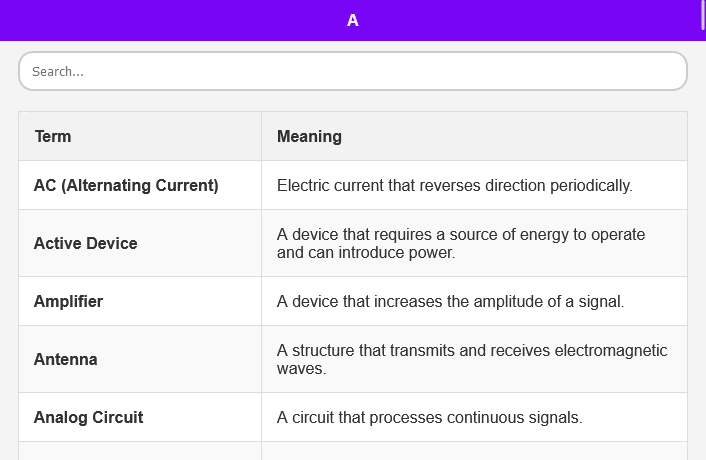Viewport: 706px width, 460px height.
Task: Click the Antenna meaning text
Action: 472,359
